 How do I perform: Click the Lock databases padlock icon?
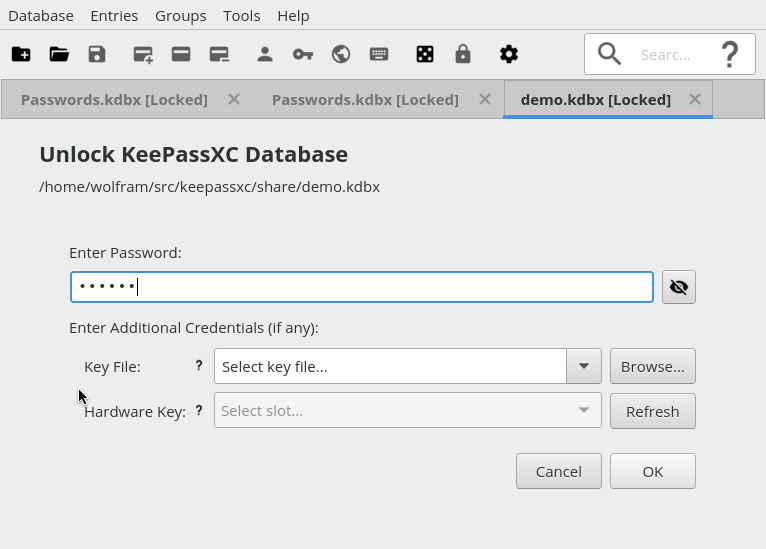pos(463,54)
